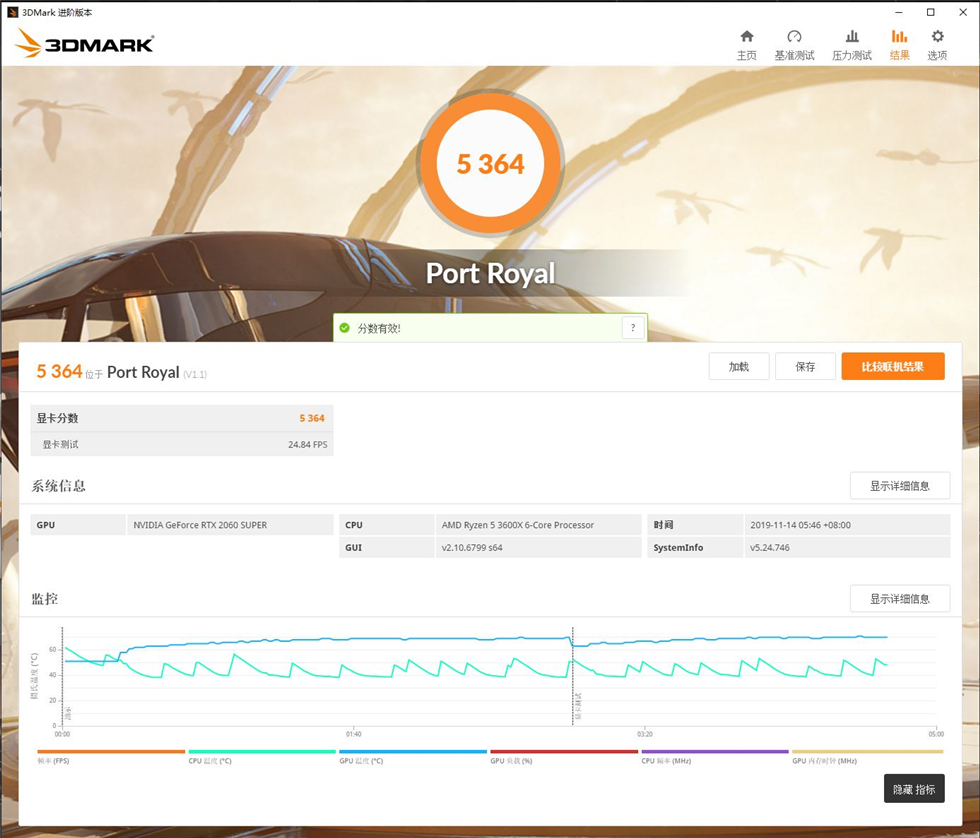Click the green check mark score valid icon
Screen dimensions: 980x838
345,328
